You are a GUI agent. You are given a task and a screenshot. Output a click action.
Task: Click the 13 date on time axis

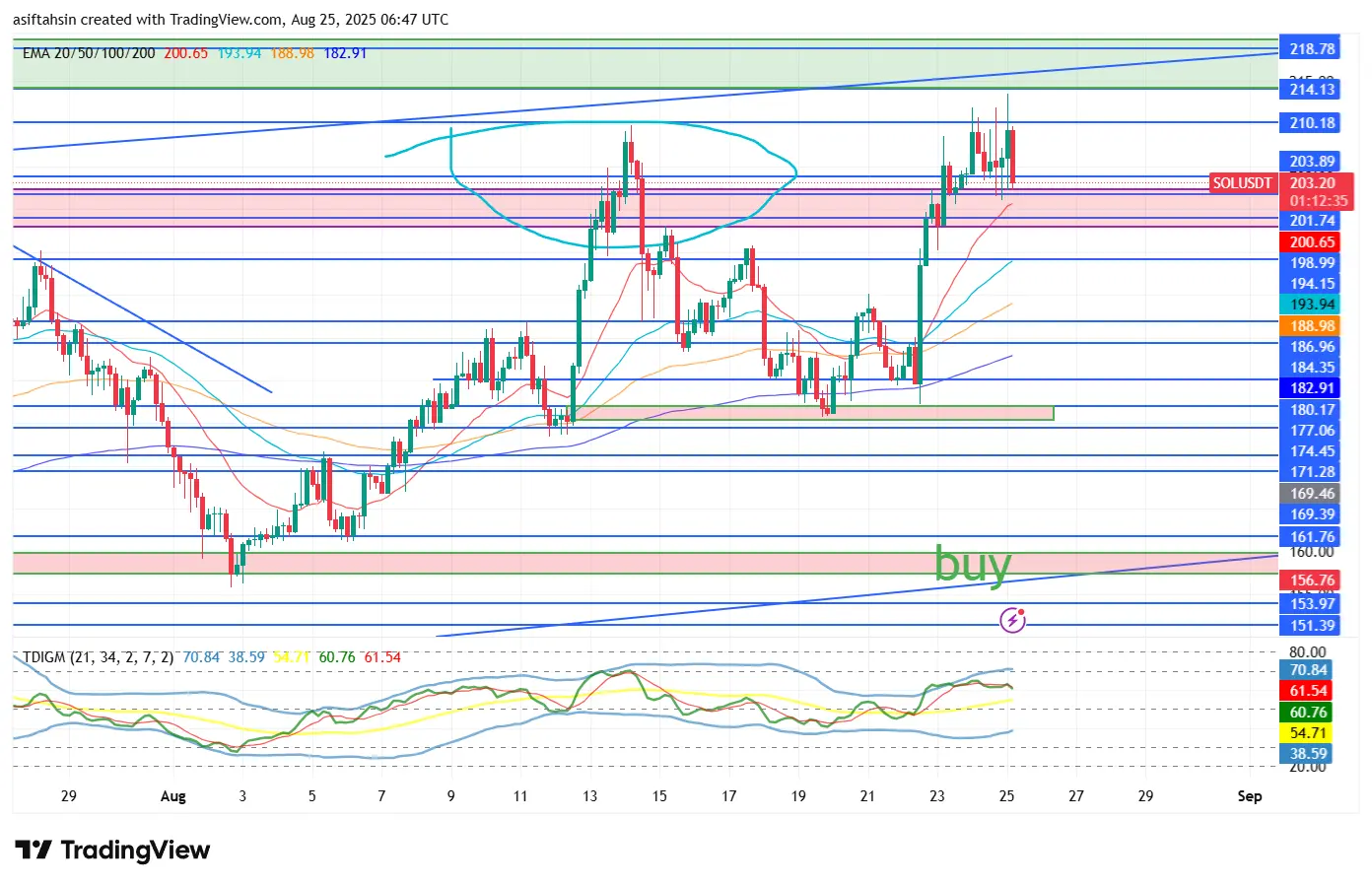[589, 796]
